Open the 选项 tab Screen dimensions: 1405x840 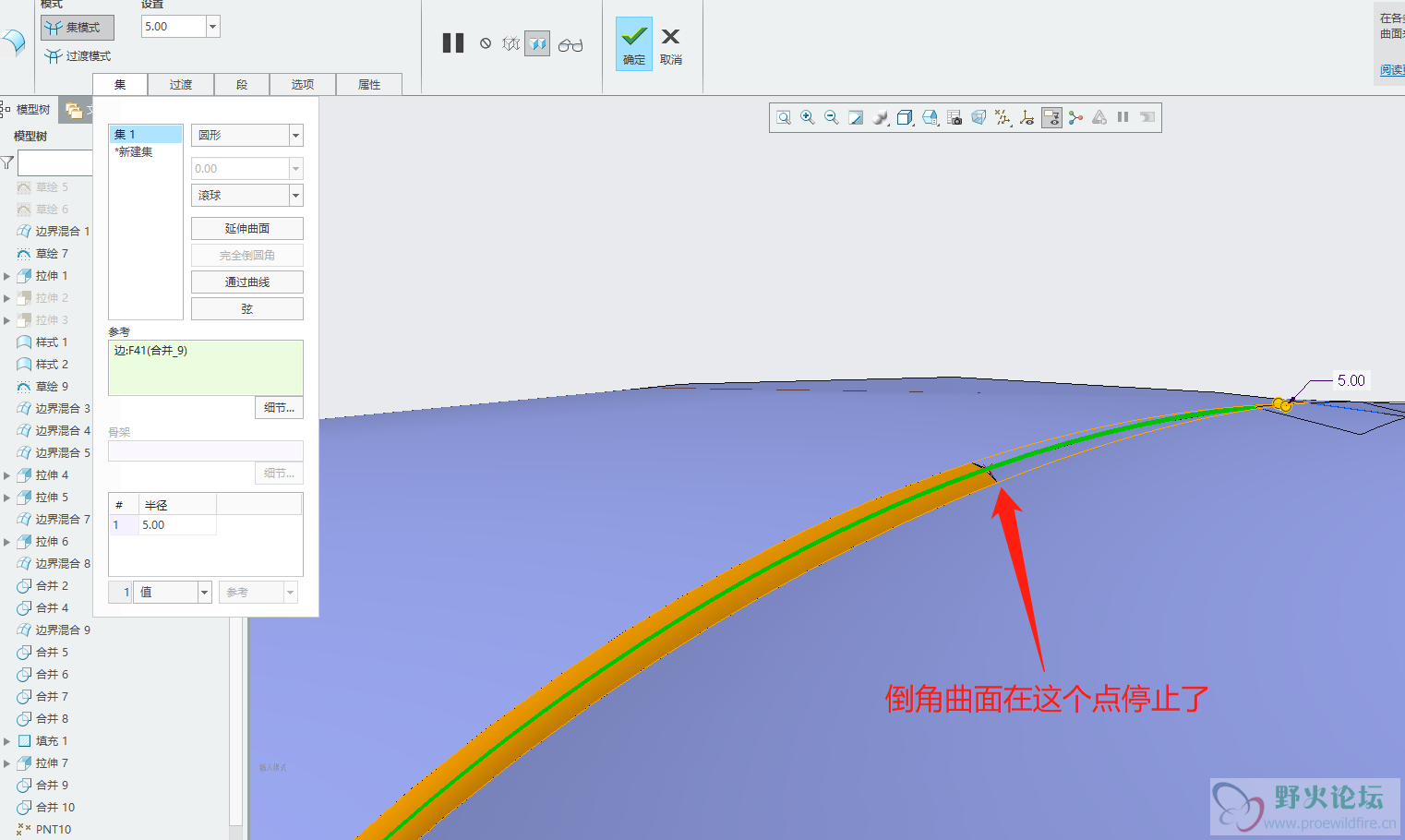[303, 84]
